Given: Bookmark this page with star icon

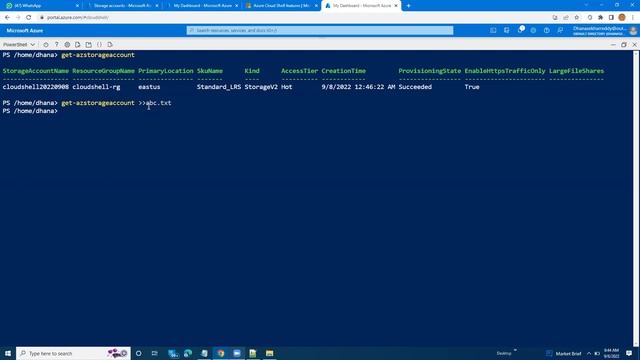Looking at the screenshot, I should coord(577,18).
